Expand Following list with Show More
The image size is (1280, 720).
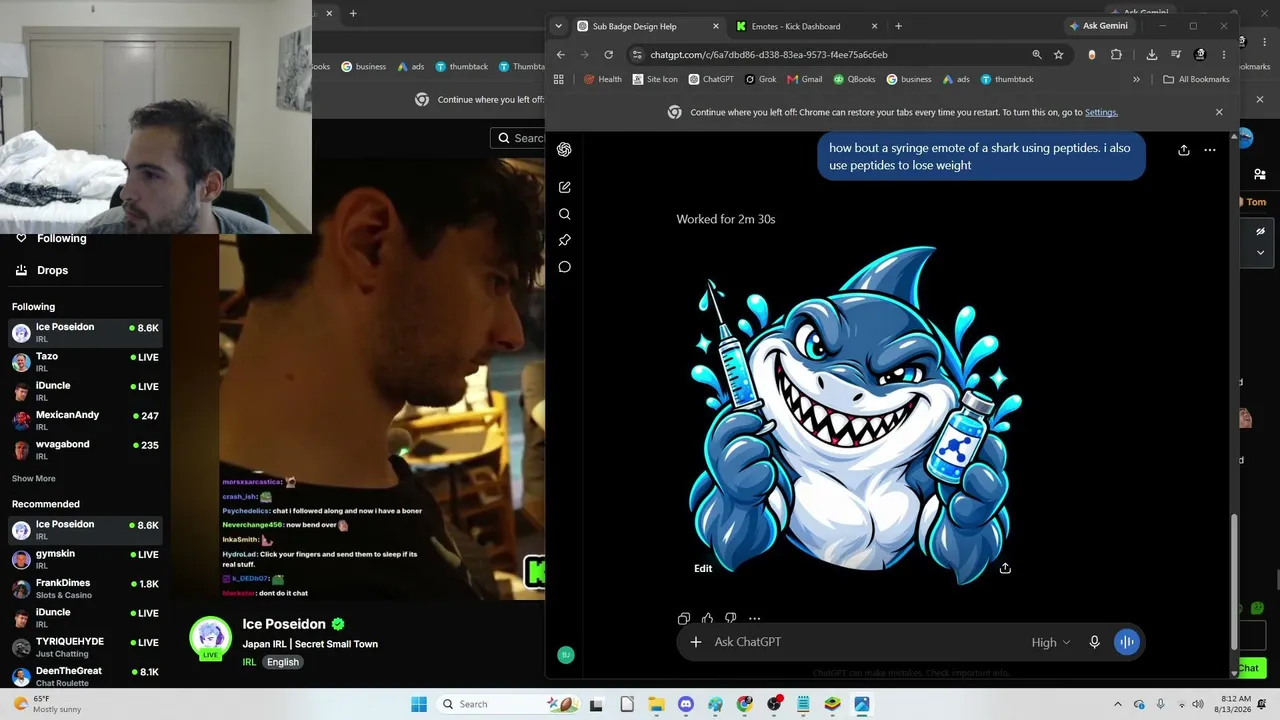(x=33, y=479)
